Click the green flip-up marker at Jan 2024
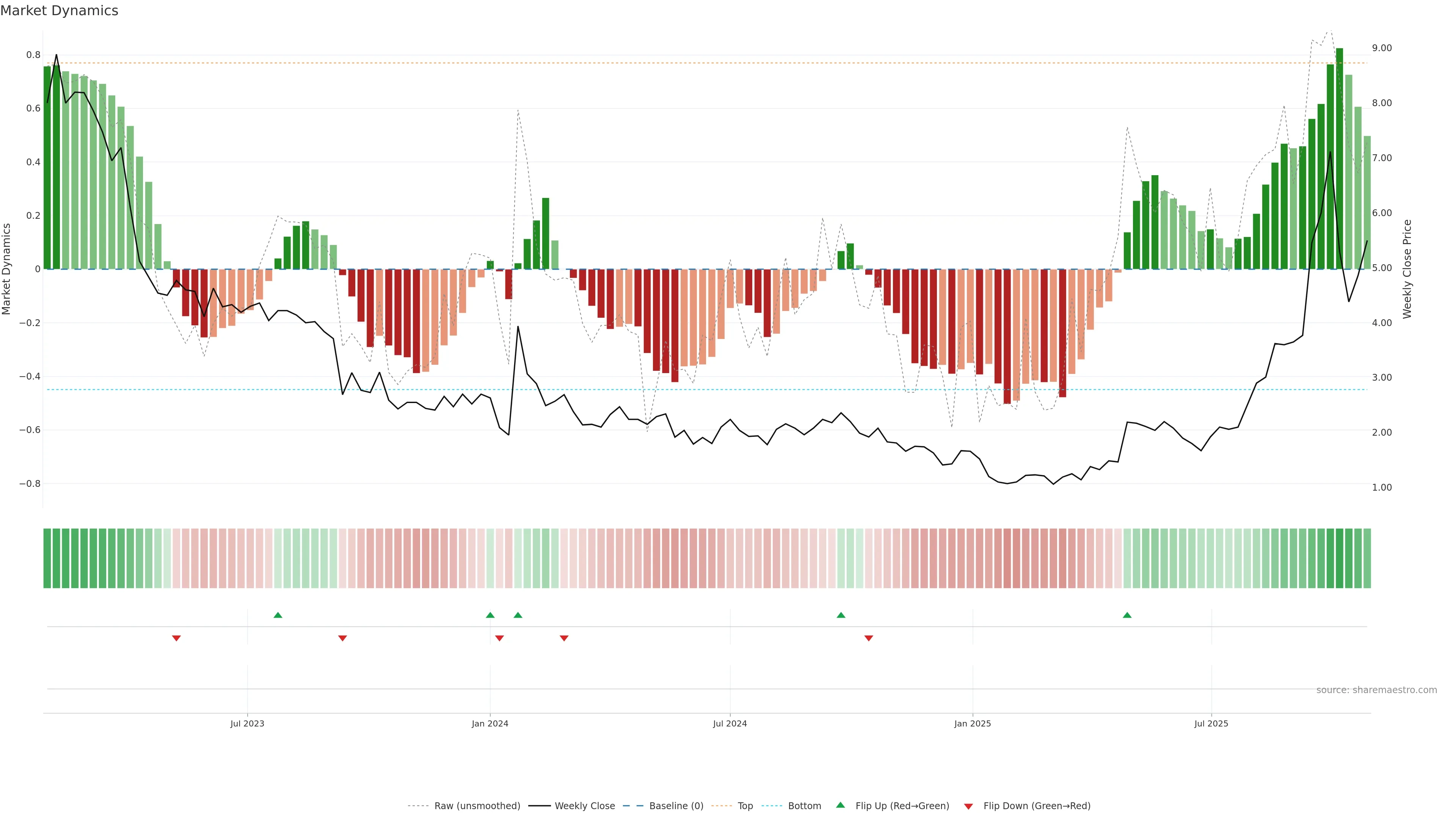Viewport: 1456px width, 819px height. click(490, 615)
